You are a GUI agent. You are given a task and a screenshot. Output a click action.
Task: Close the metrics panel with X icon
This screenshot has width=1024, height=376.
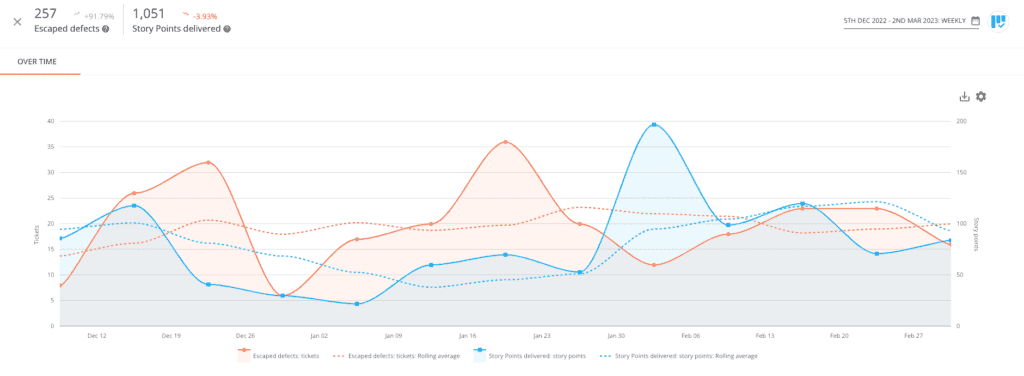(x=18, y=21)
